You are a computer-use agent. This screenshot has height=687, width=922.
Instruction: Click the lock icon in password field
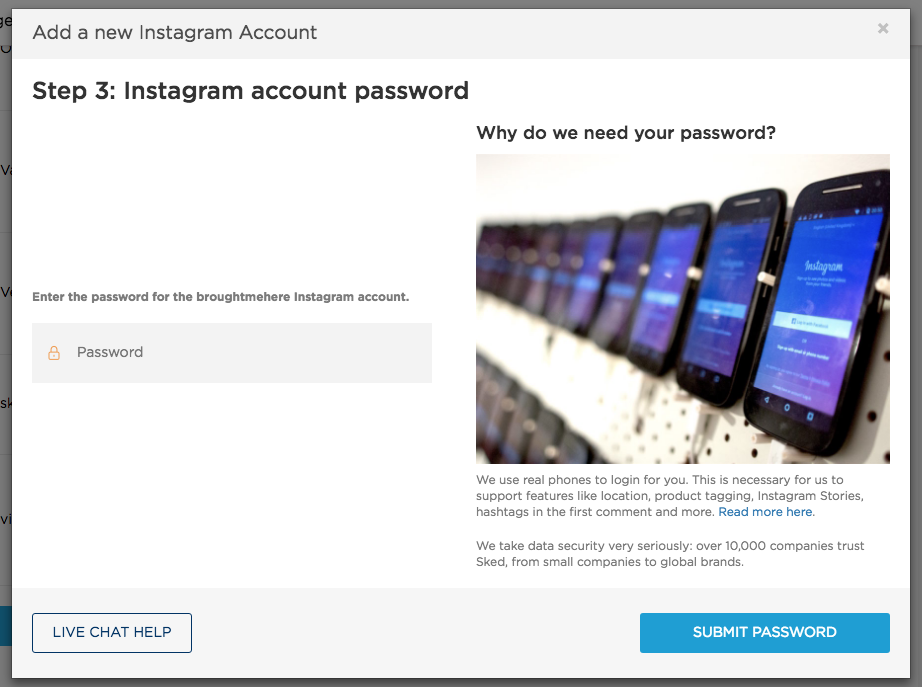[54, 352]
